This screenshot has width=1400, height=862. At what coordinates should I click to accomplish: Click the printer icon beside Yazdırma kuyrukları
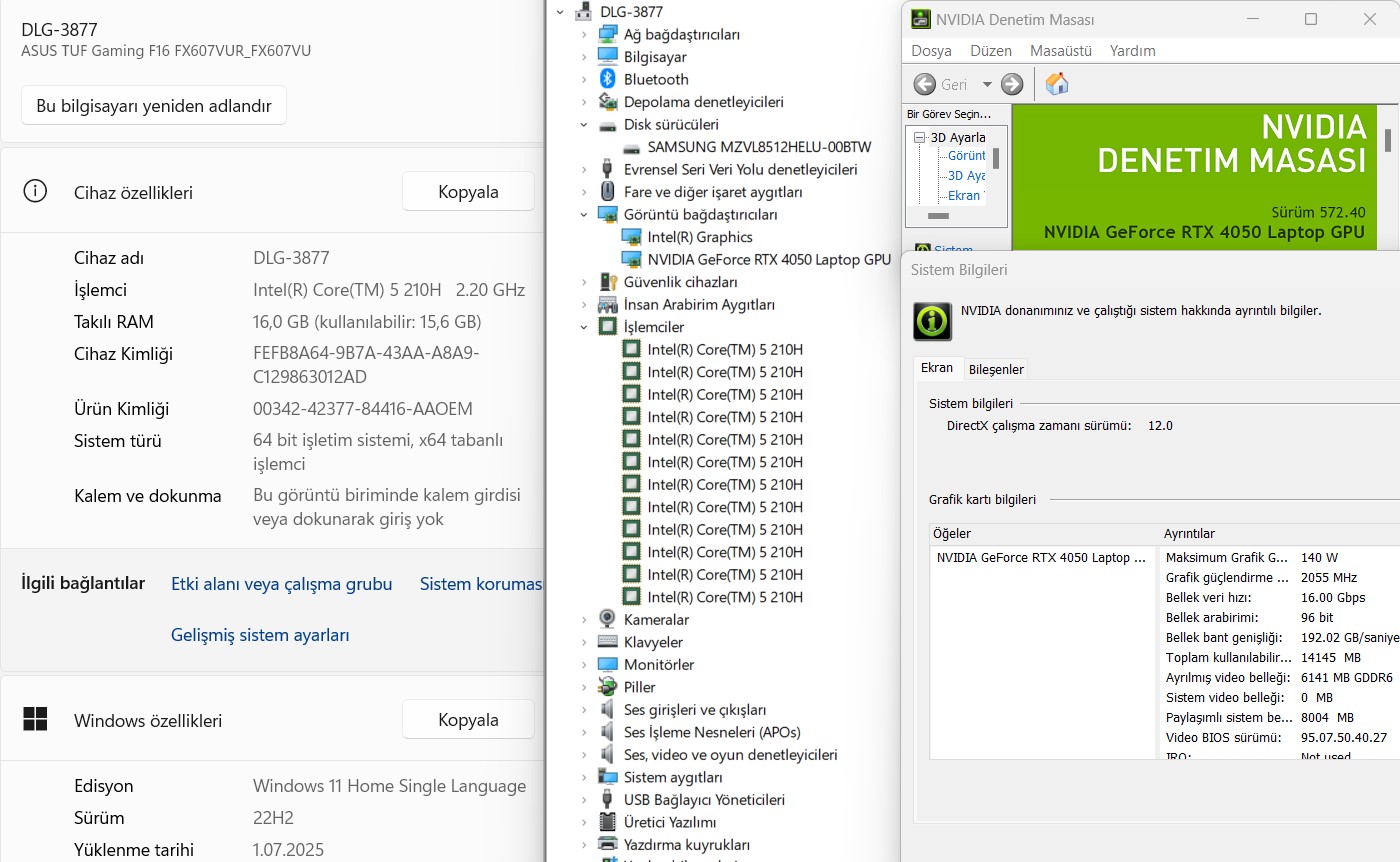(x=608, y=845)
